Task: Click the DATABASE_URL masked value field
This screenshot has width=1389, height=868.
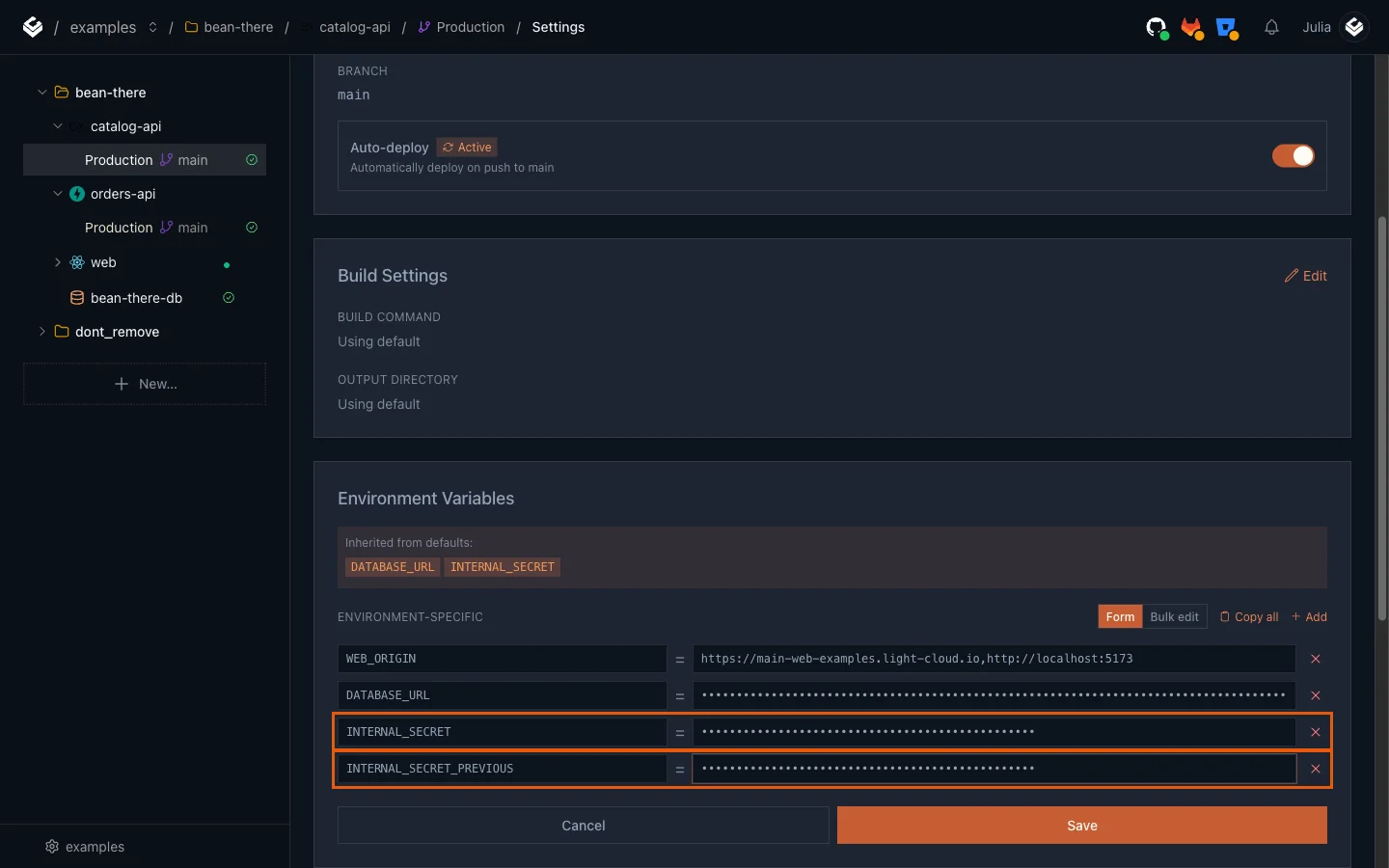Action: tap(994, 695)
